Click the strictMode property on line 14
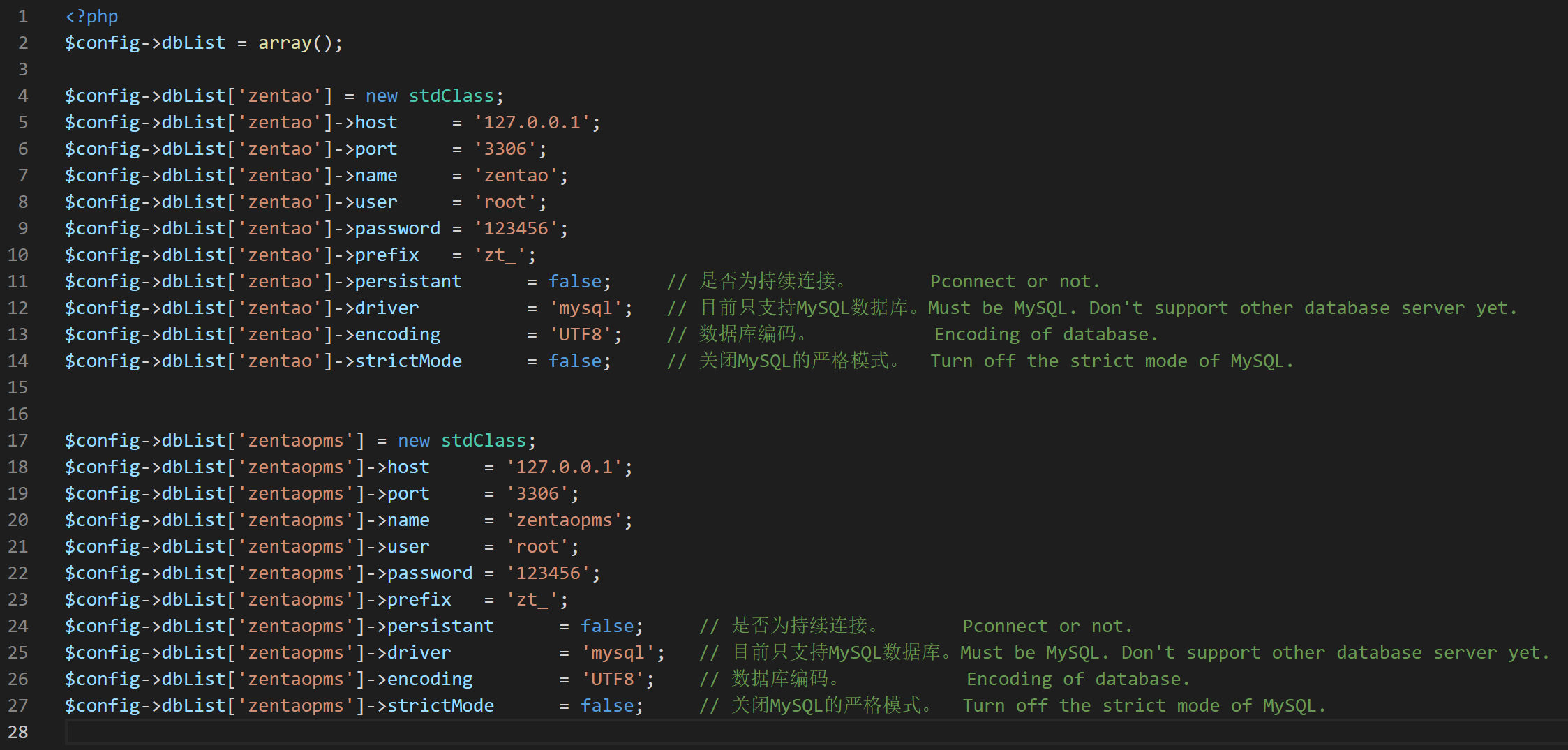Image resolution: width=1568 pixels, height=750 pixels. point(408,361)
